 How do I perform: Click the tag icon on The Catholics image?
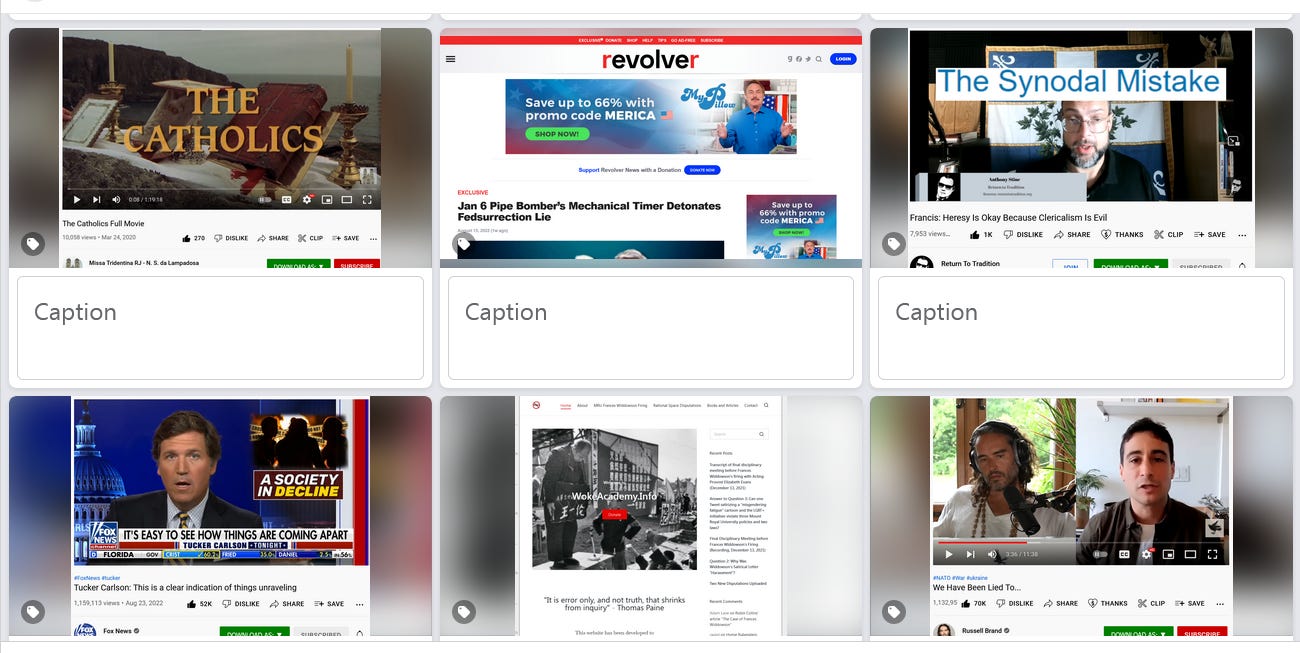pos(33,243)
